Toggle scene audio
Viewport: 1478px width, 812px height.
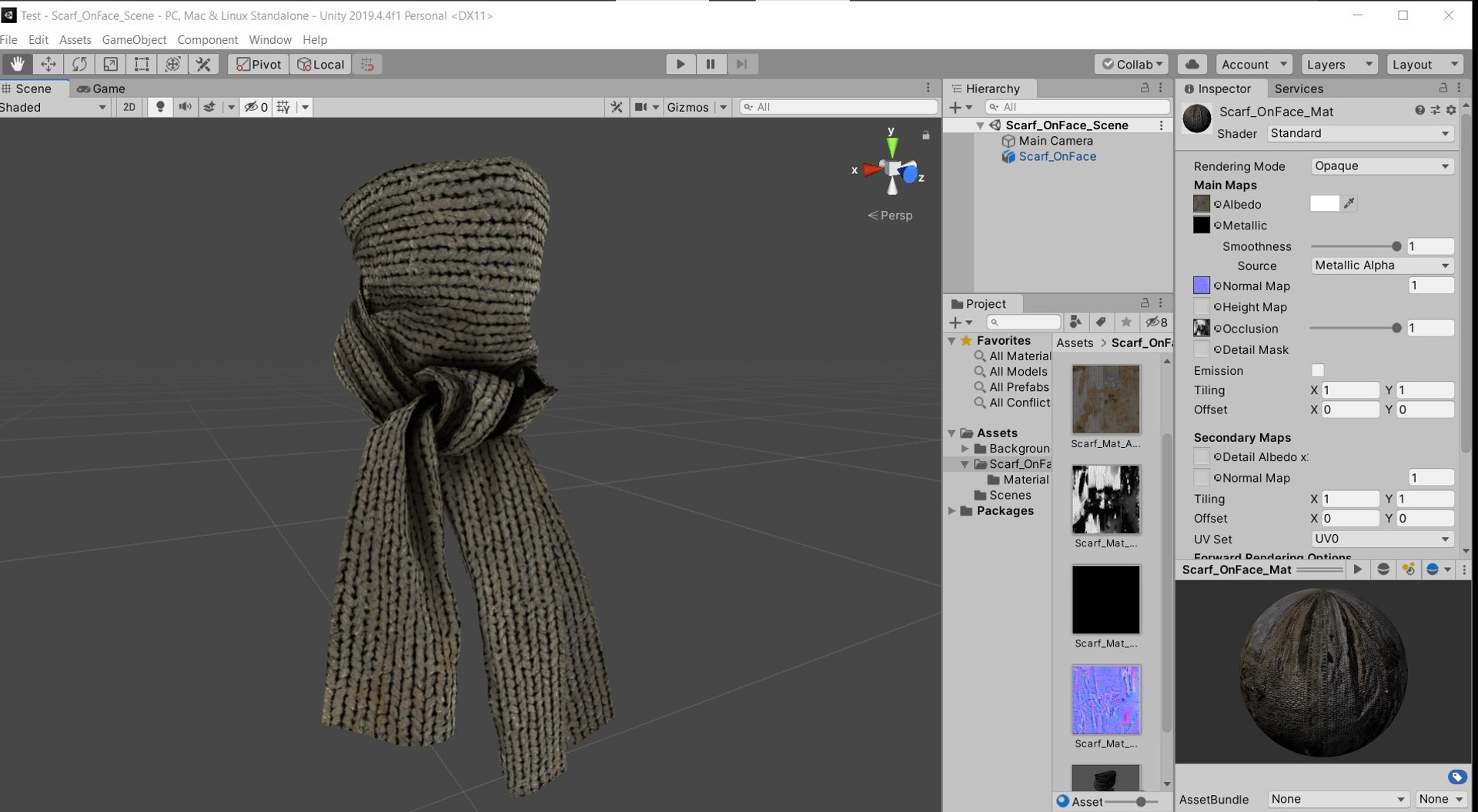coord(185,107)
